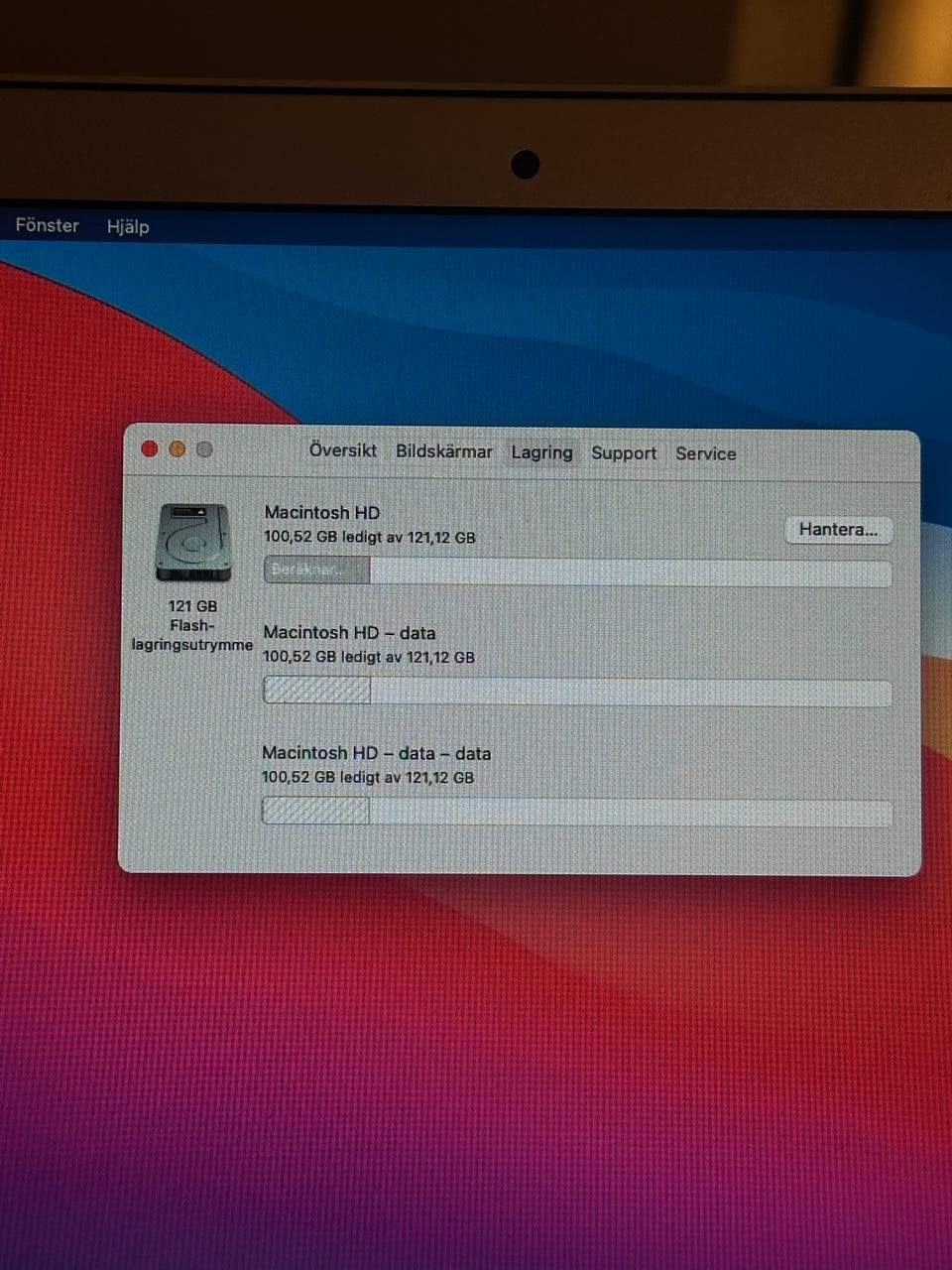Click the 'Beräknar...' label in the bar
Screen dimensions: 952x1270
pos(307,571)
